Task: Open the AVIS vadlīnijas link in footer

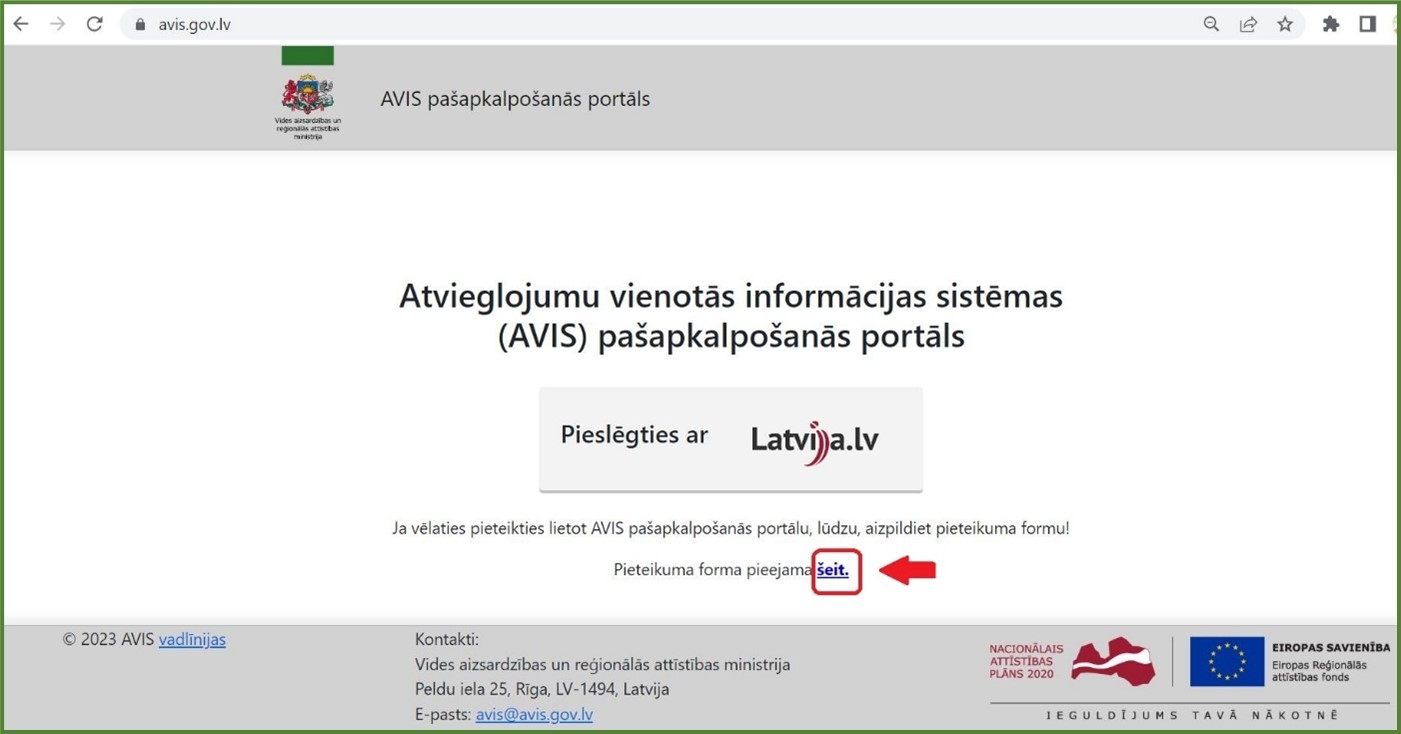Action: pos(192,639)
